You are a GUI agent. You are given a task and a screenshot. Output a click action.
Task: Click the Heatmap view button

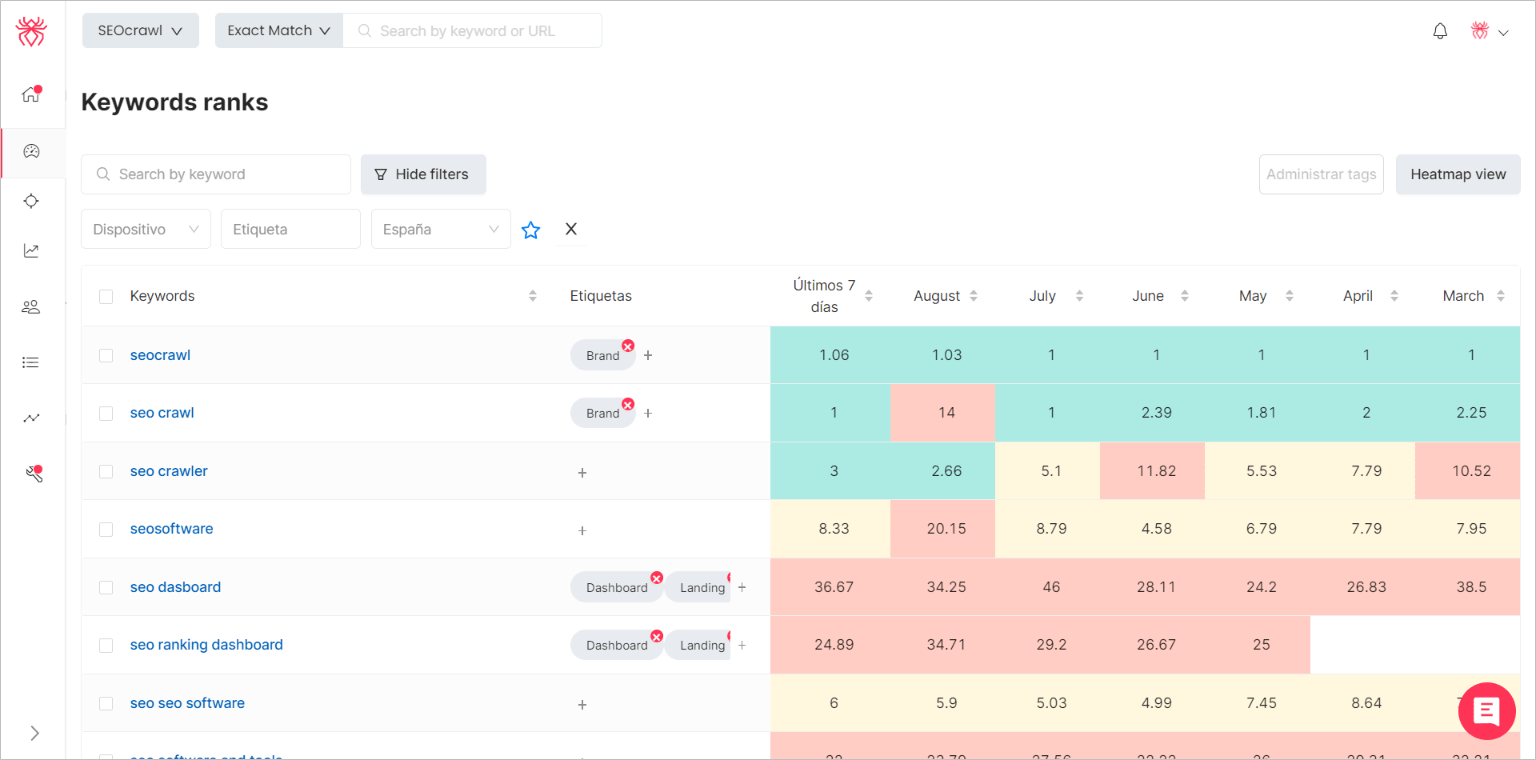[x=1457, y=174]
